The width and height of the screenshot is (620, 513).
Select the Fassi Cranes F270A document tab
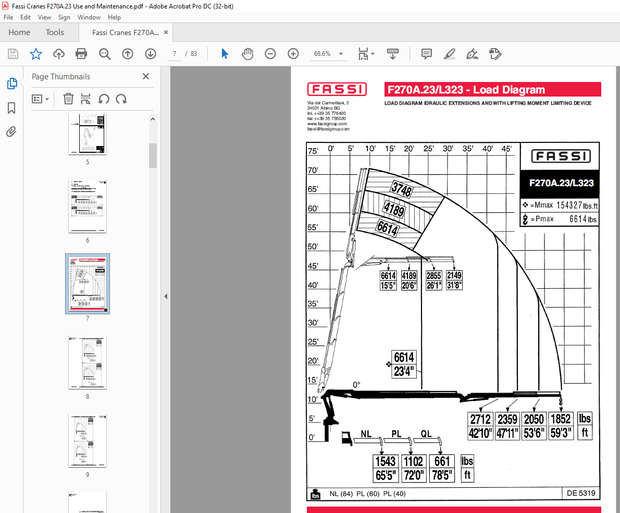point(125,32)
